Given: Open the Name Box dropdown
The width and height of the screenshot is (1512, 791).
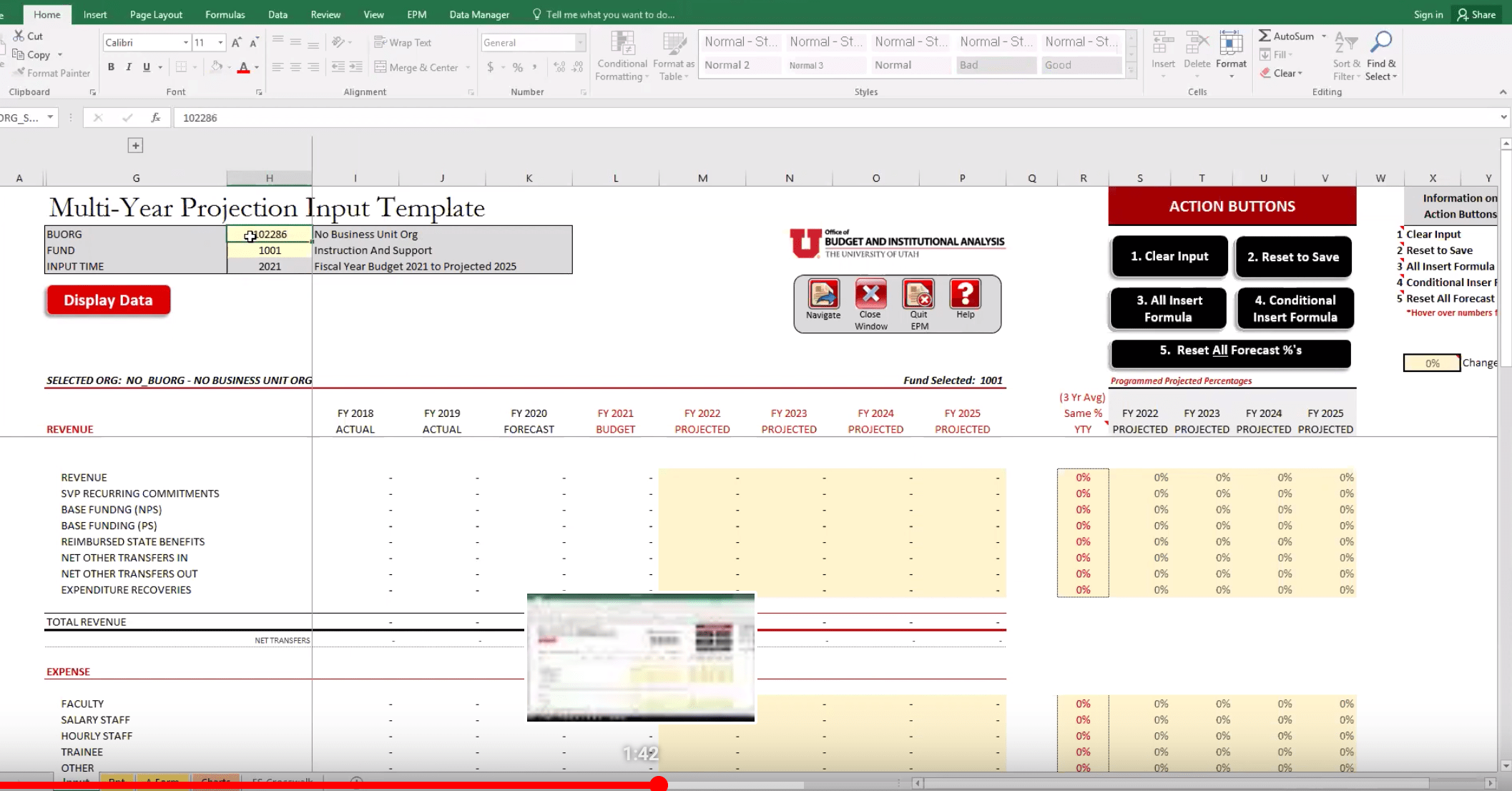Looking at the screenshot, I should click(50, 117).
